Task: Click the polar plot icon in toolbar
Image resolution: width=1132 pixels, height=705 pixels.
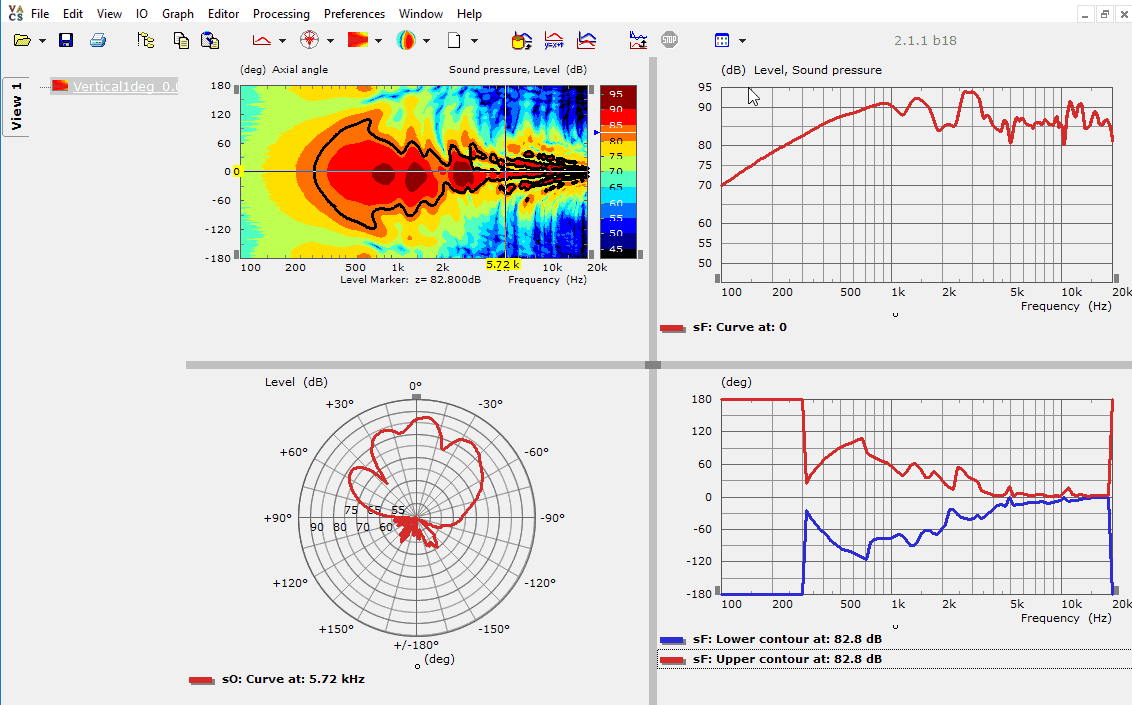Action: pos(309,41)
